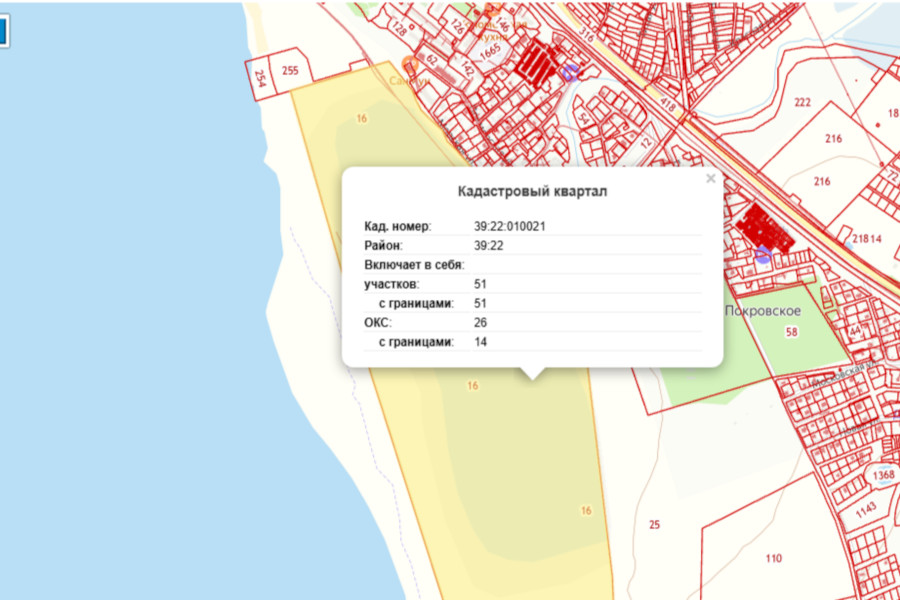This screenshot has width=900, height=600.
Task: Click the Район value 39:22
Action: tap(487, 246)
